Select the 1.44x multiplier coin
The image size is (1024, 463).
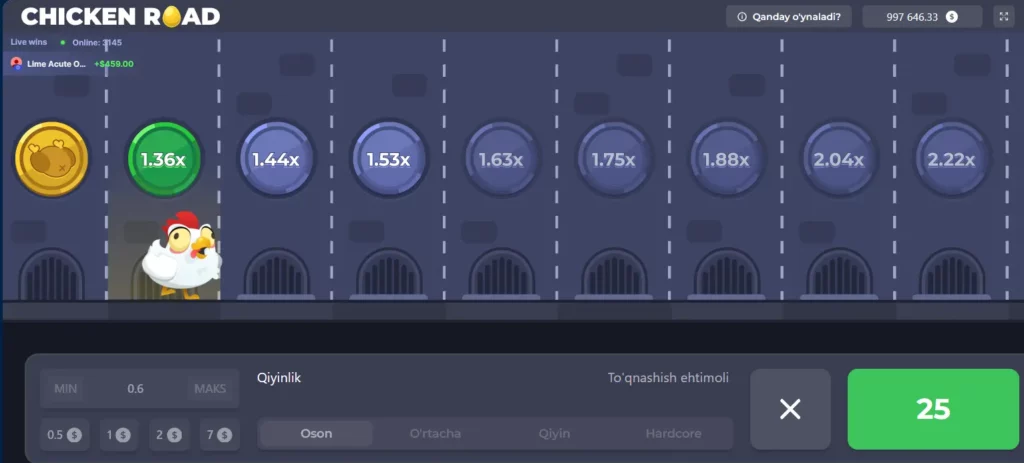276,159
